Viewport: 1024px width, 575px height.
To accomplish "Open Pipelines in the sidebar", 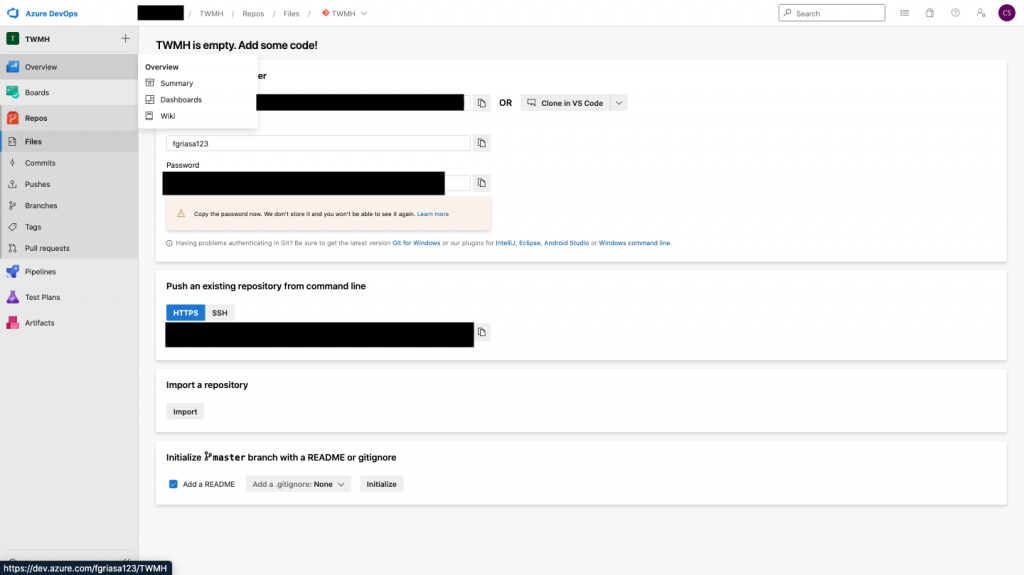I will point(69,271).
